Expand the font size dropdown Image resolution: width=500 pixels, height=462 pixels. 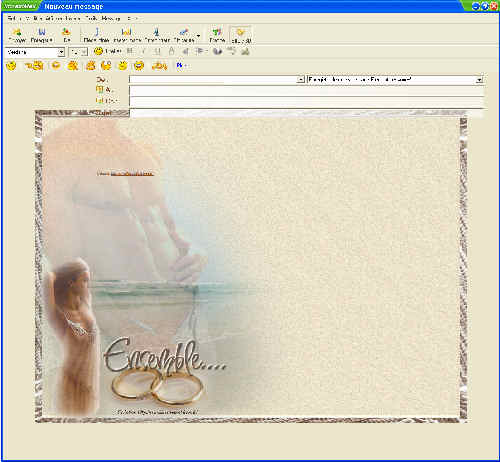(x=84, y=52)
